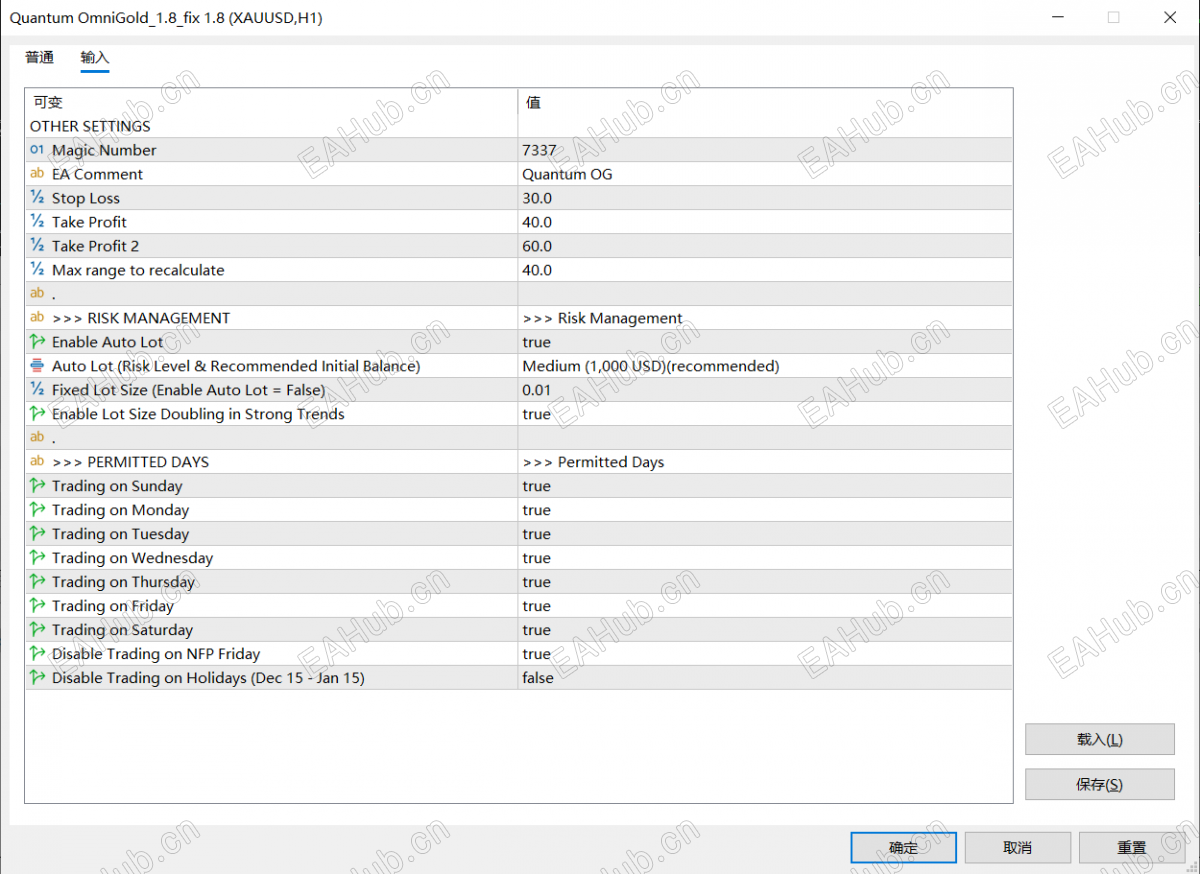Click the boolean icon beside Trading on Saturday
Viewport: 1200px width, 874px height.
[x=37, y=630]
